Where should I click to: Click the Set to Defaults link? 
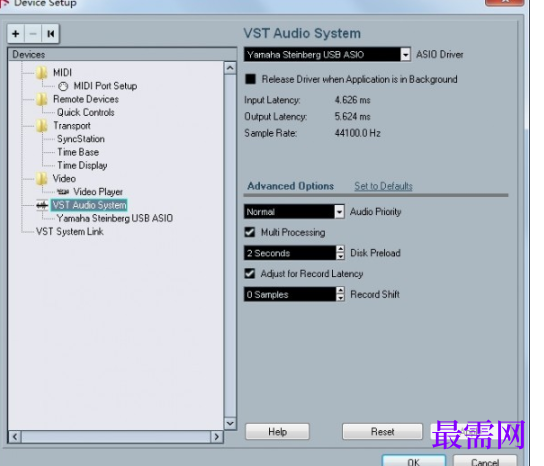383,186
